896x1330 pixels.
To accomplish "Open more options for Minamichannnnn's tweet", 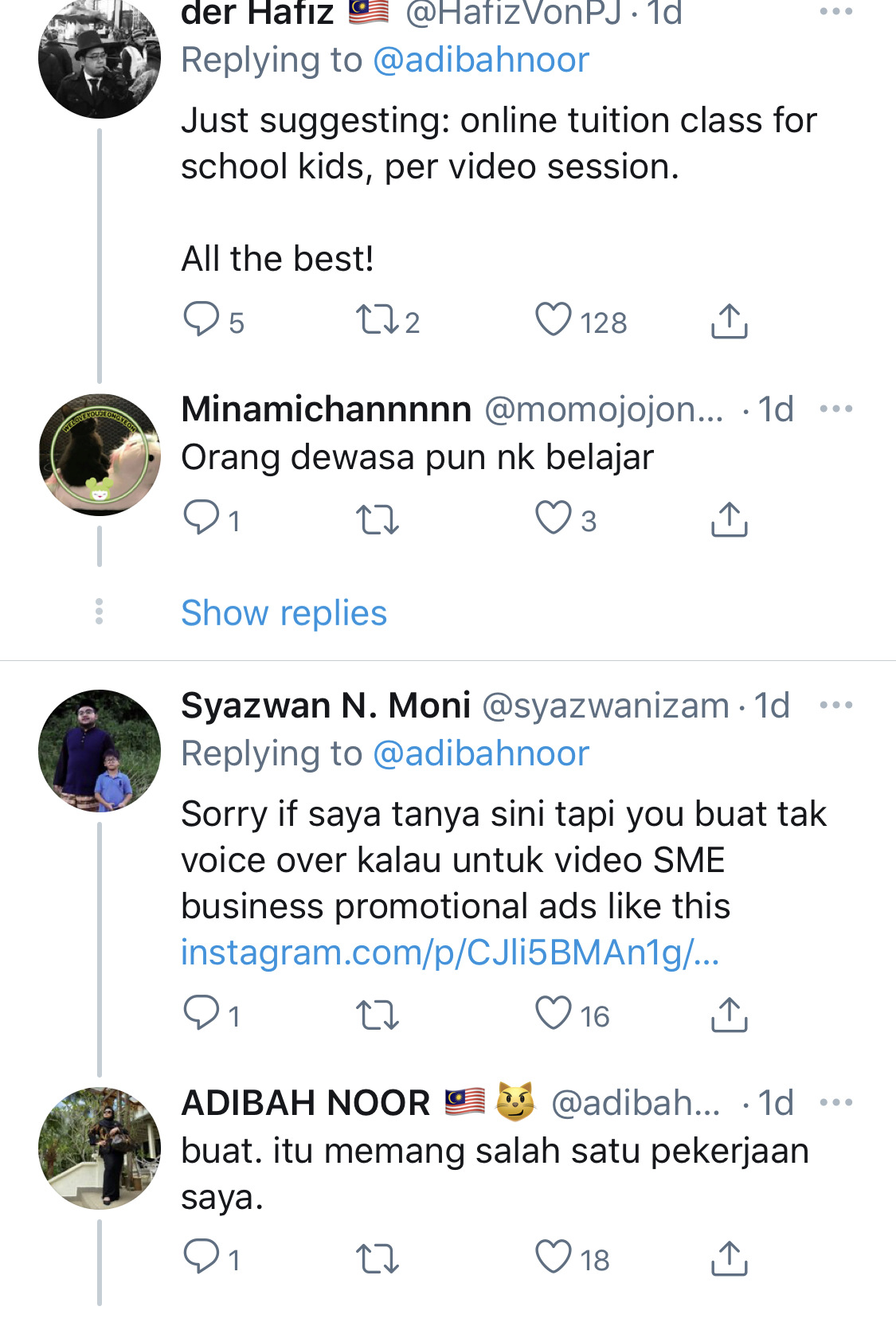I will [x=835, y=409].
